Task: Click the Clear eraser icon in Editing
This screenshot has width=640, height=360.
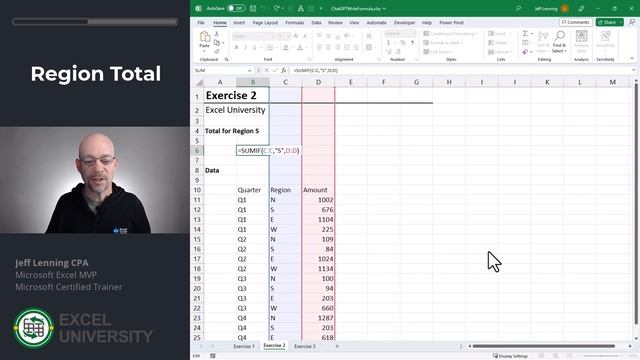Action: pyautogui.click(x=525, y=51)
